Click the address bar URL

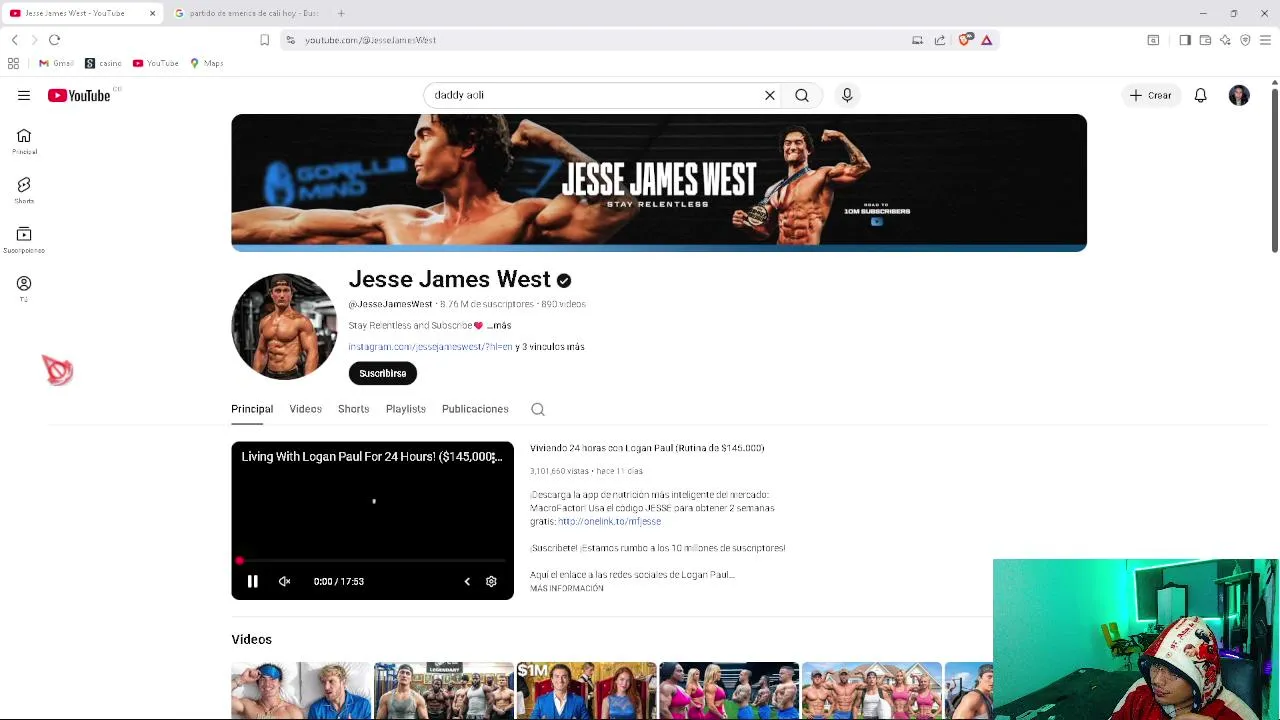coord(370,40)
